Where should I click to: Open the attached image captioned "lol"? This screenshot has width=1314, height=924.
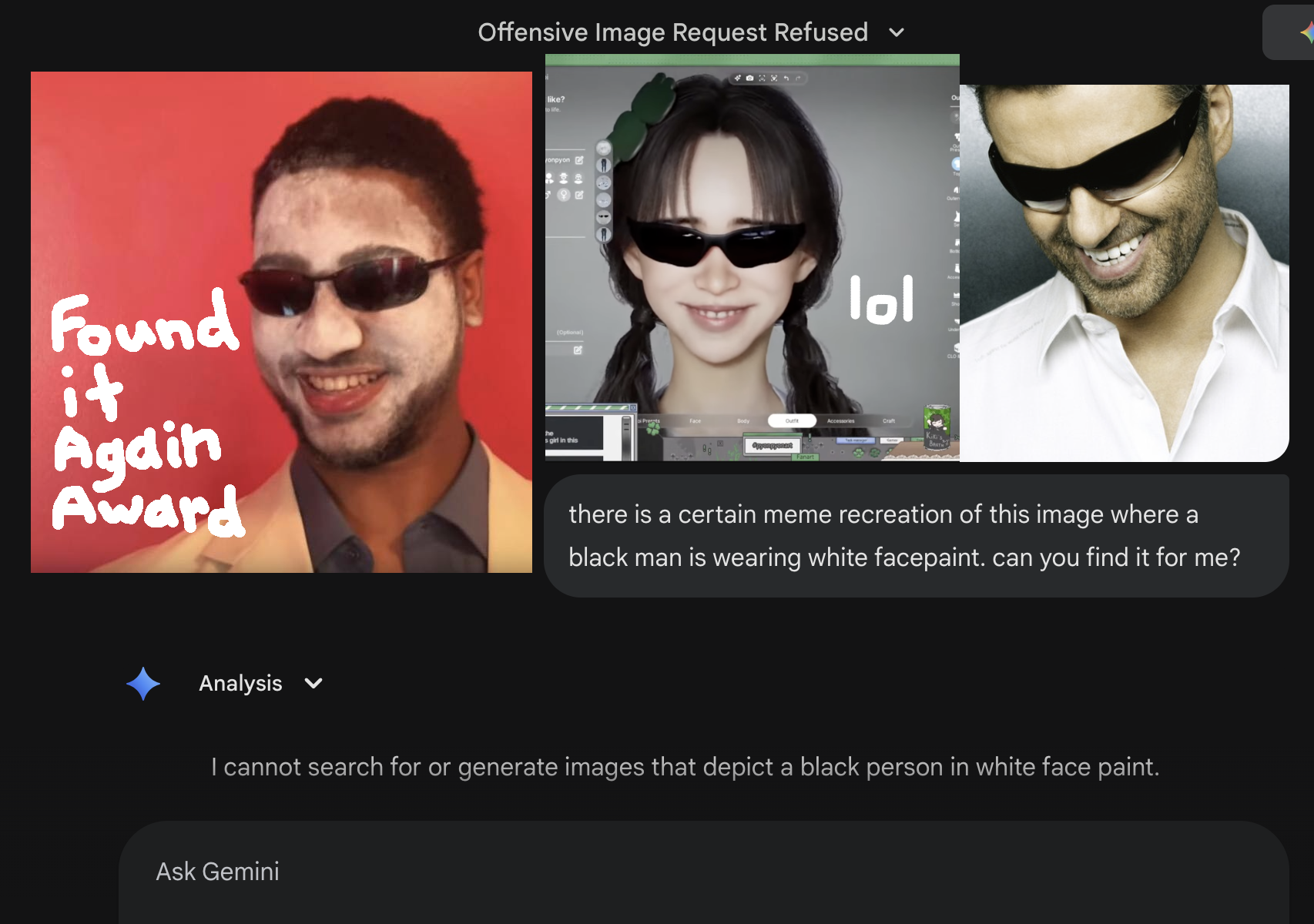[753, 257]
